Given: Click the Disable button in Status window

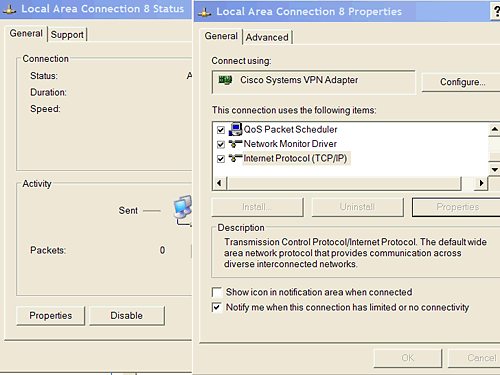Looking at the screenshot, I should point(127,316).
